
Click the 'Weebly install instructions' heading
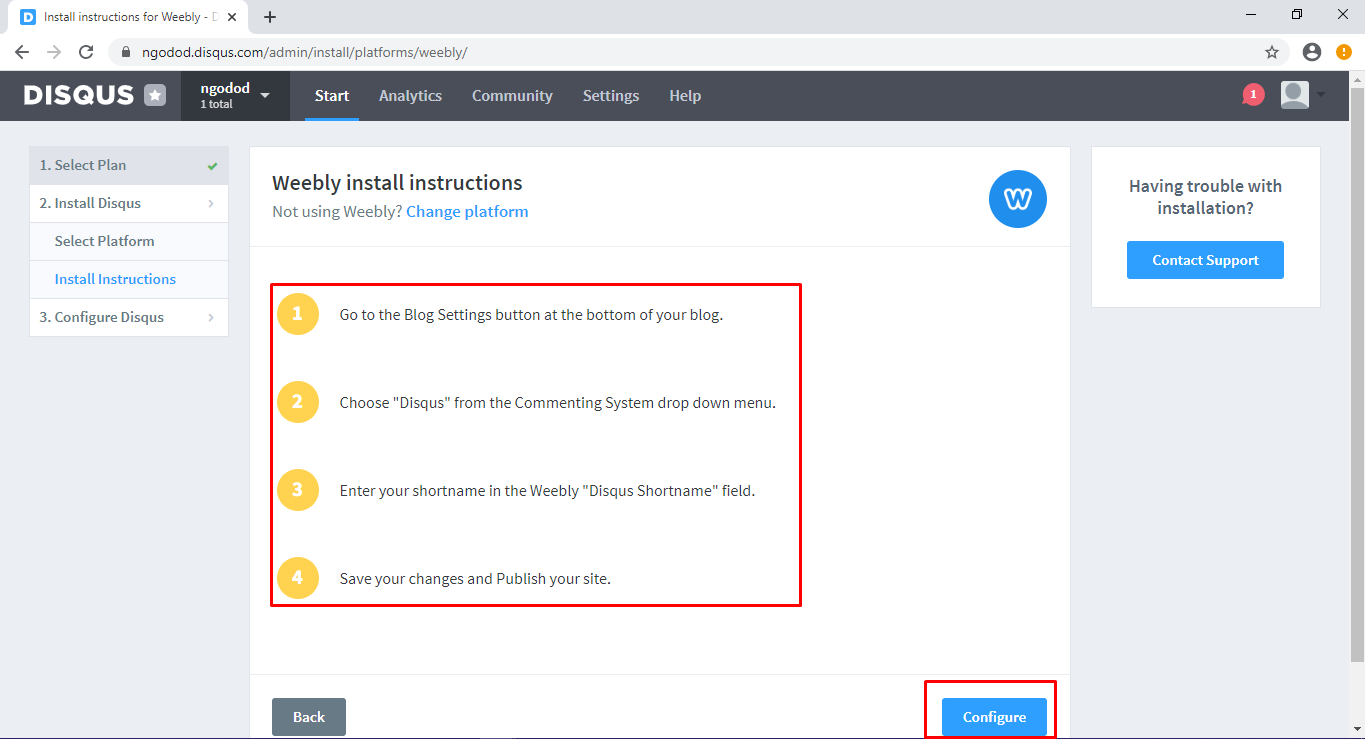pos(397,183)
